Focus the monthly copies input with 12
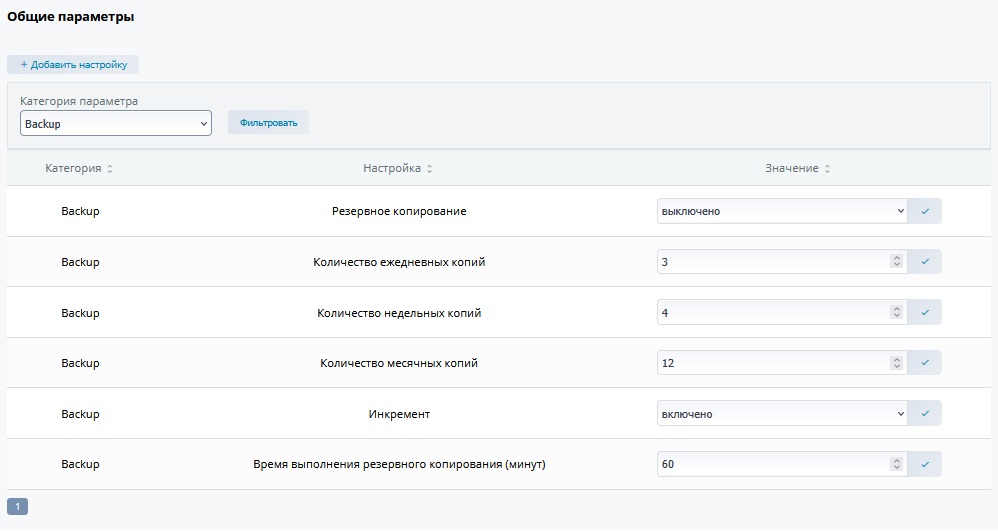The image size is (998, 531). coord(770,363)
